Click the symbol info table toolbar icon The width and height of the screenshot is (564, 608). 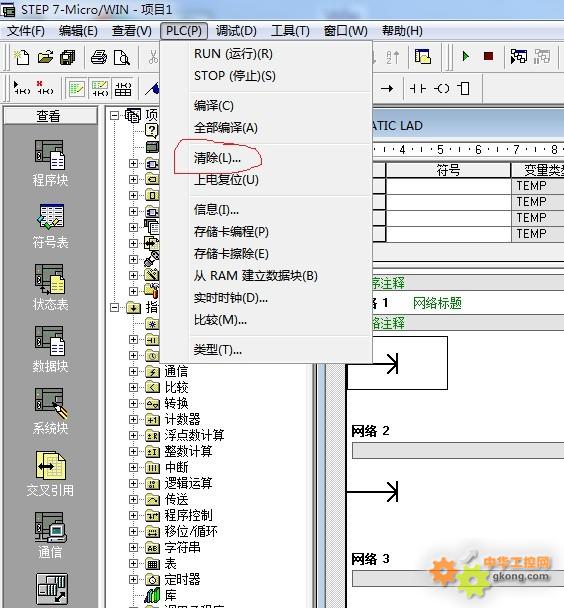click(x=123, y=89)
